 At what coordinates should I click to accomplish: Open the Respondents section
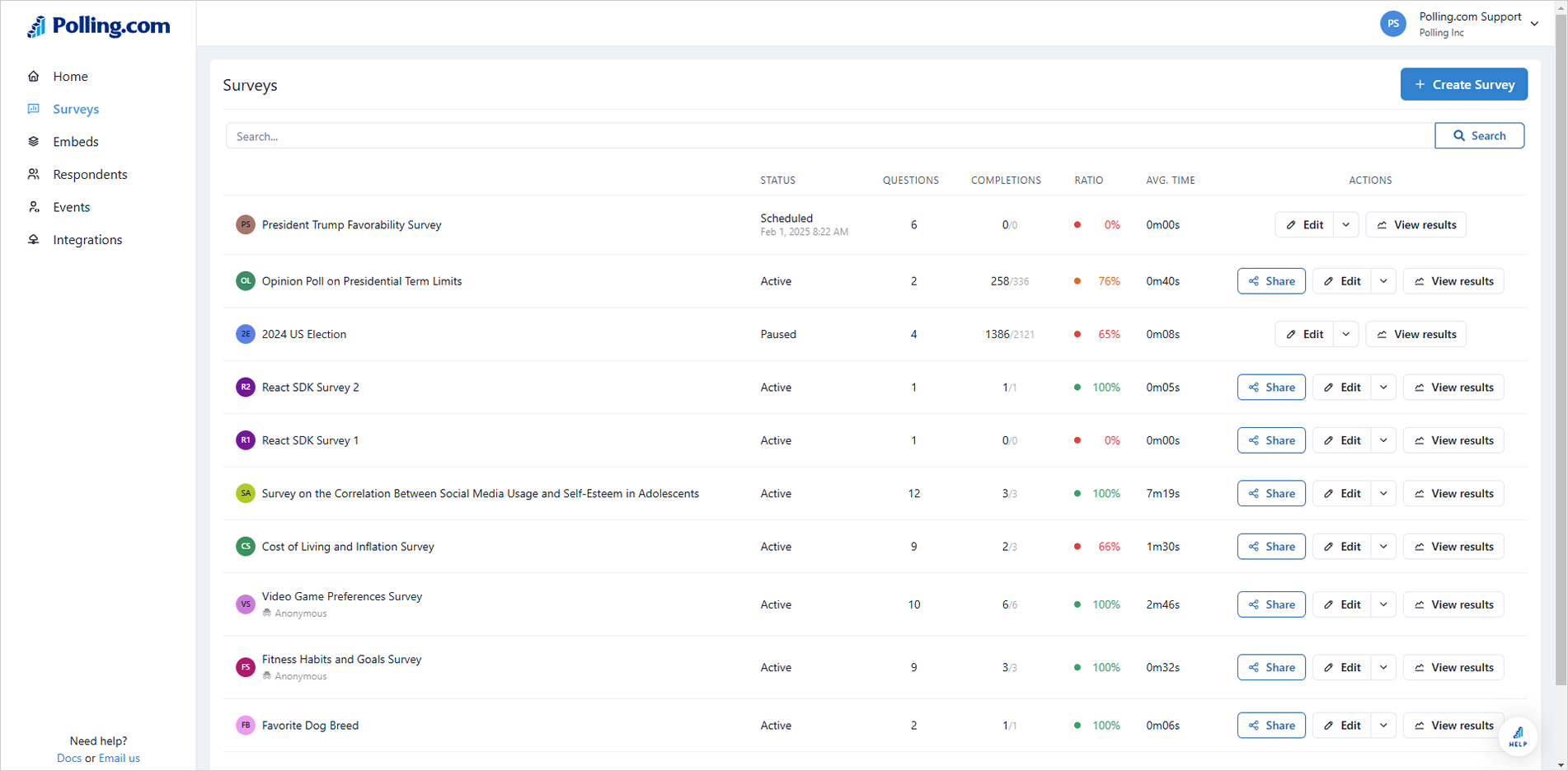90,174
